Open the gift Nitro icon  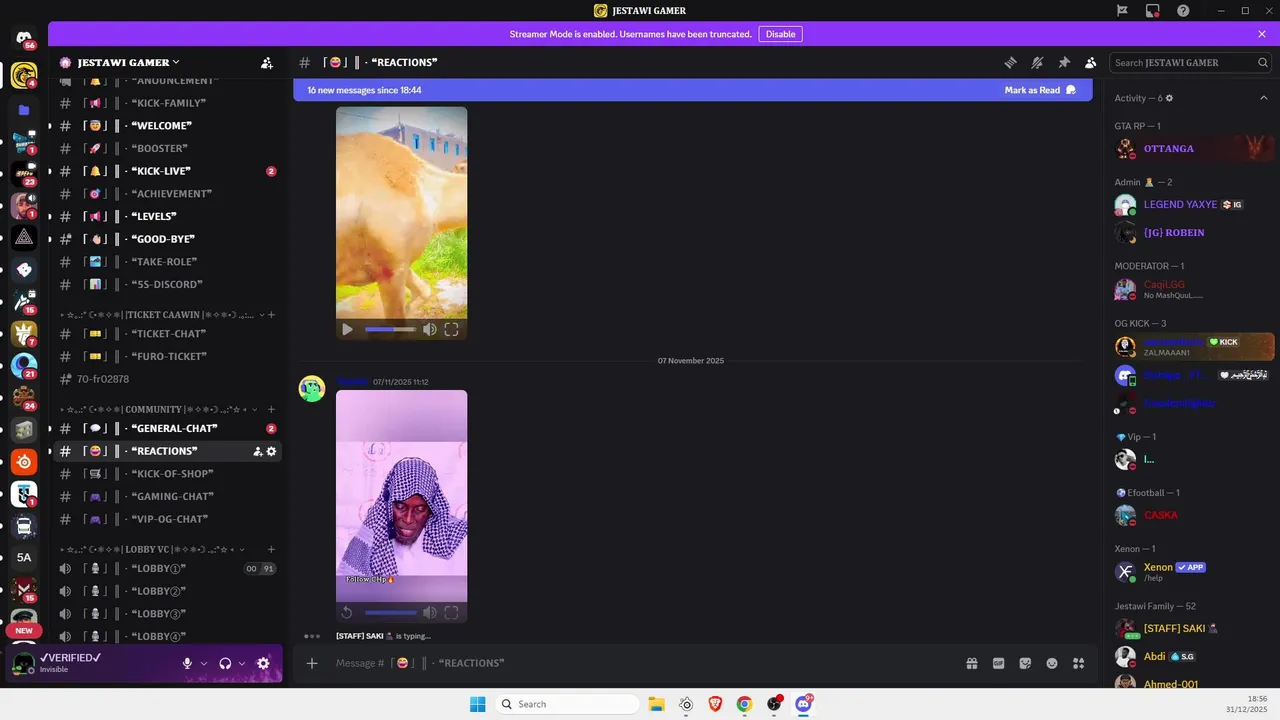point(971,663)
